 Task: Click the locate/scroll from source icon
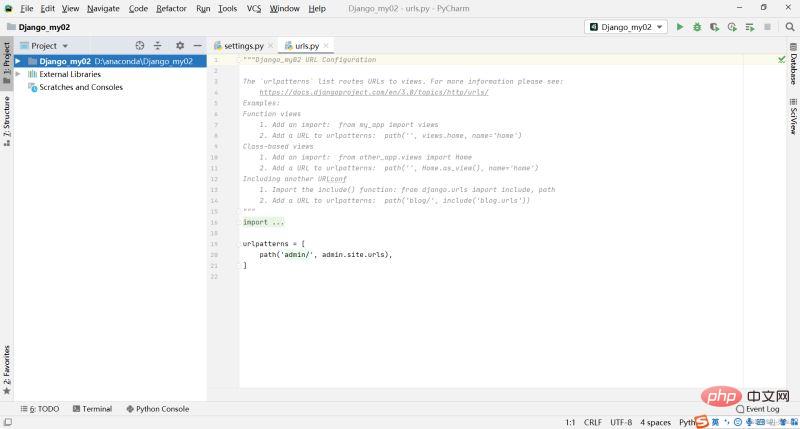(x=140, y=45)
